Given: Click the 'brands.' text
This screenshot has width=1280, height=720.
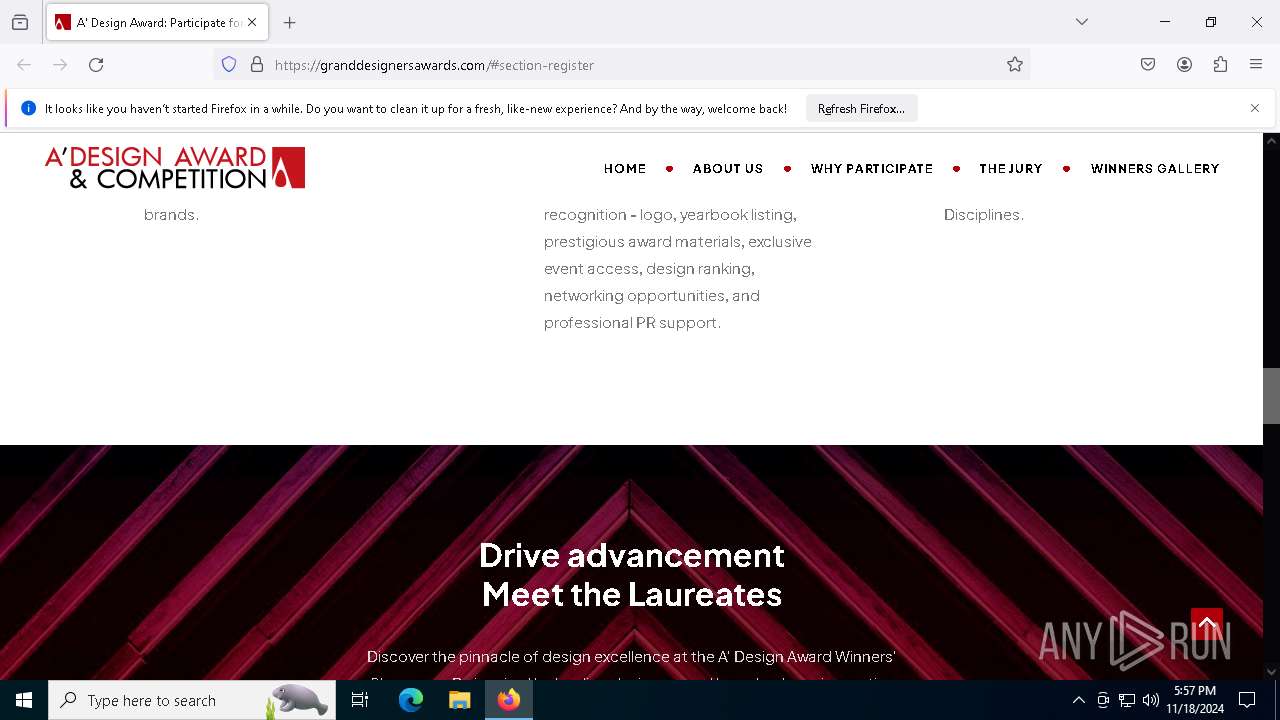Looking at the screenshot, I should coord(171,215).
